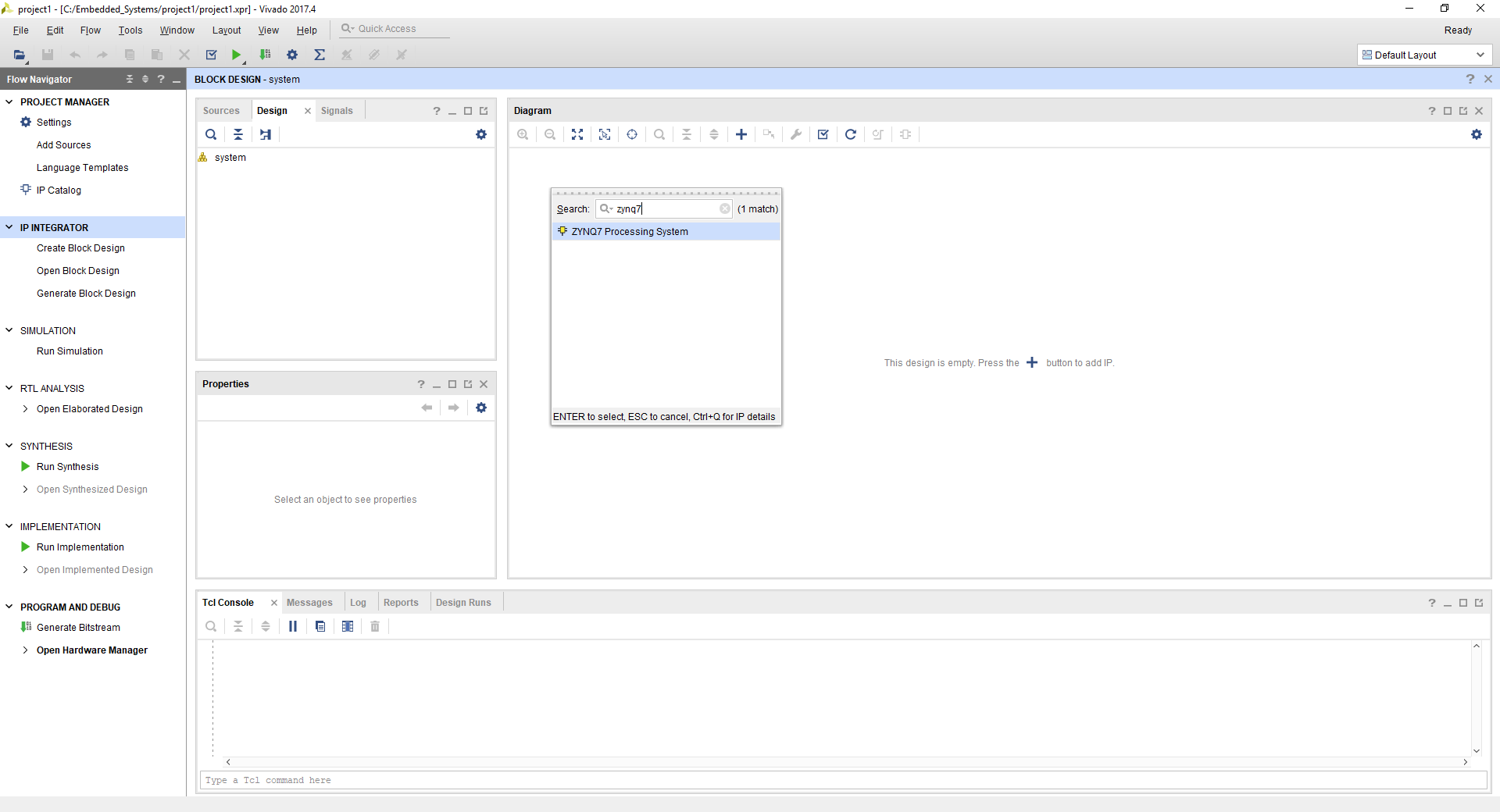Zoom out on the Diagram

pos(550,134)
